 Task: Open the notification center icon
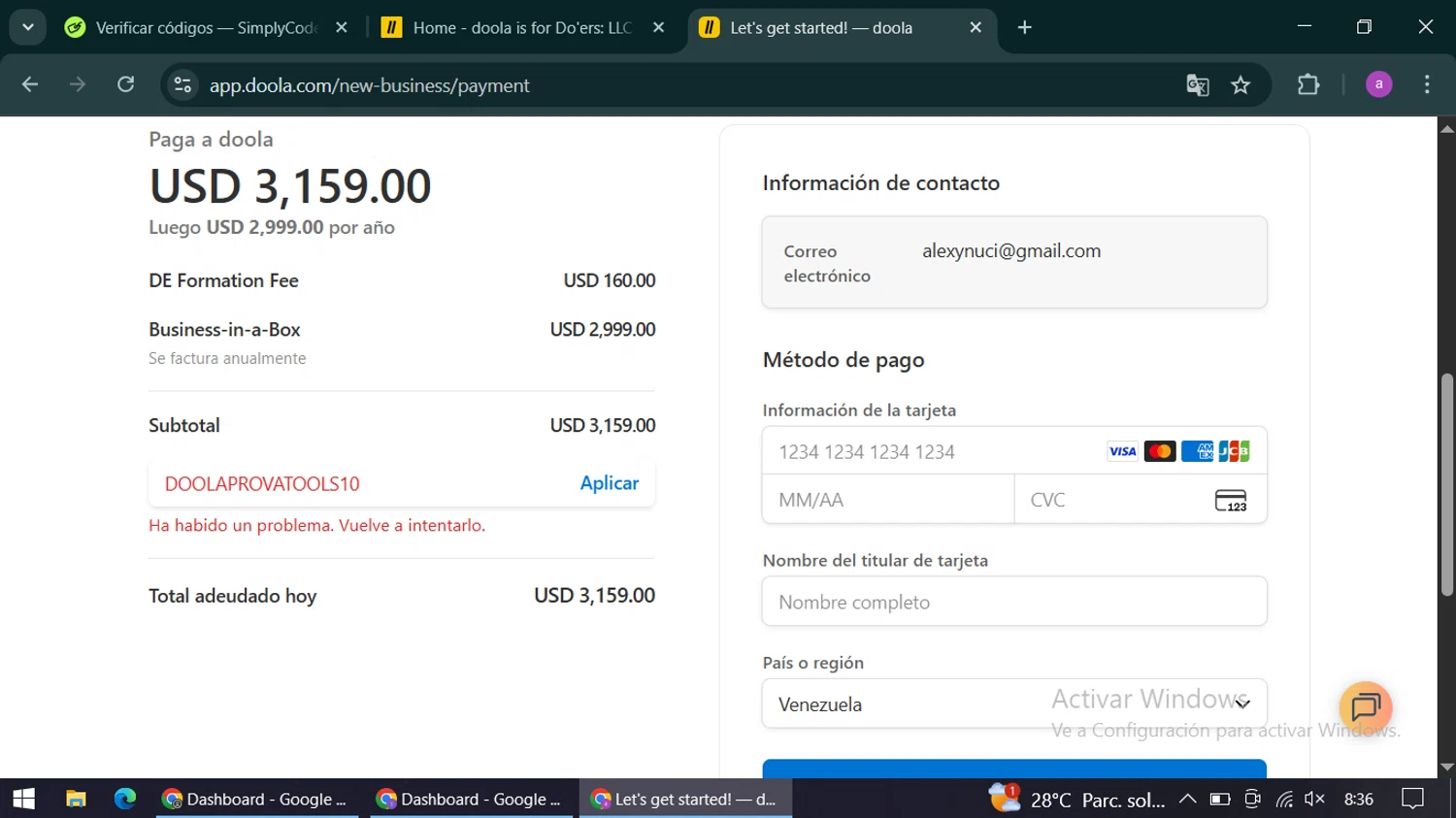coord(1412,799)
